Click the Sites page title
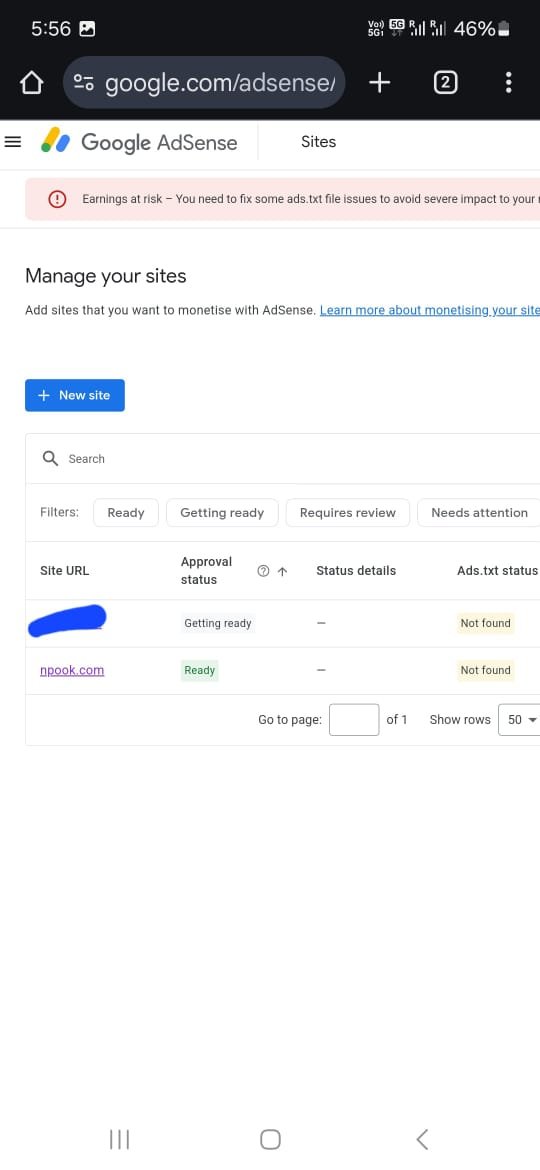The image size is (540, 1170). [318, 142]
